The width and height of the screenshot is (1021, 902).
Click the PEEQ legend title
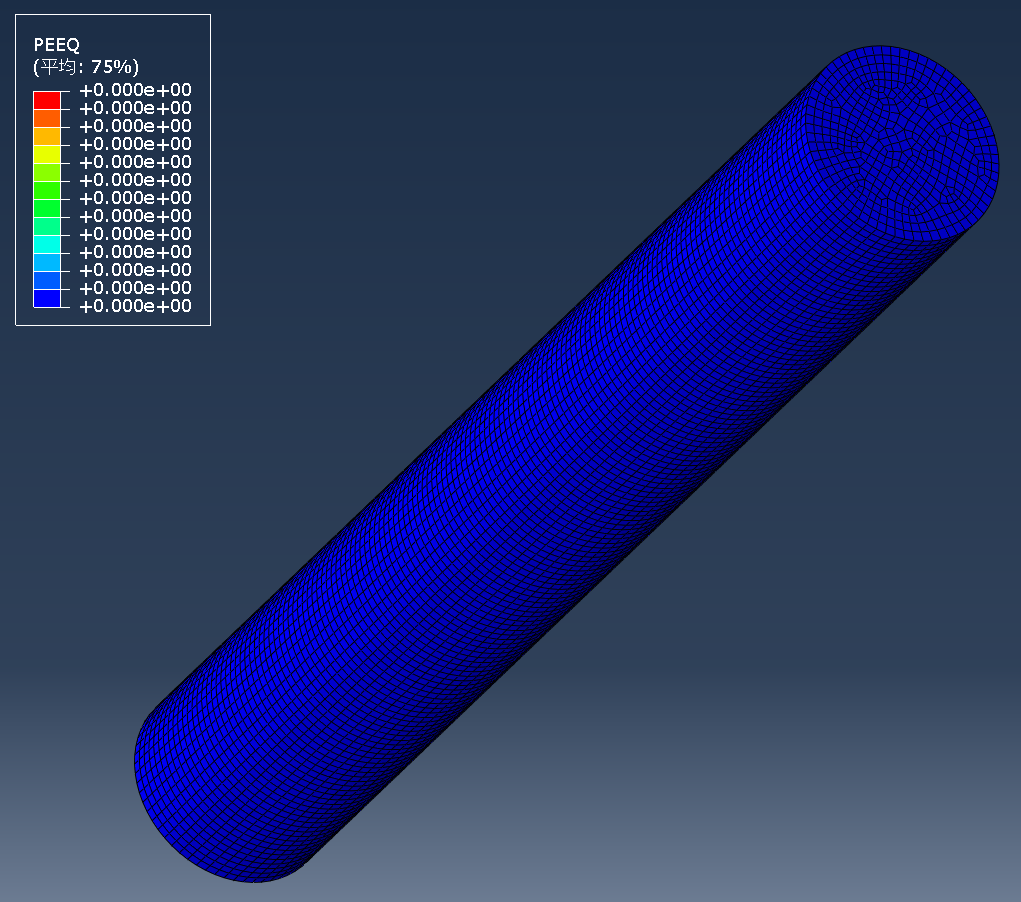pos(57,45)
